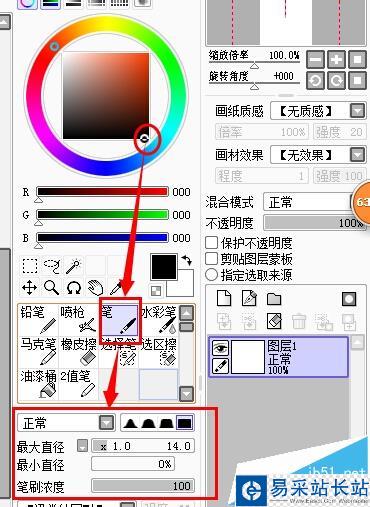
Task: Select the 图层1 layer thumbnail
Action: (x=248, y=357)
